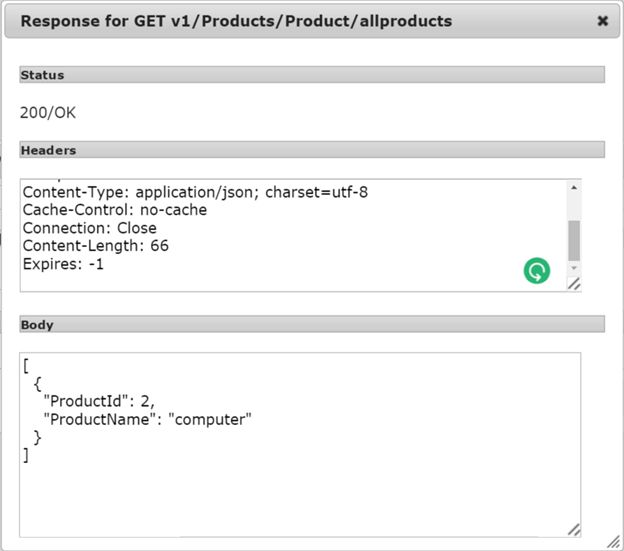This screenshot has width=624, height=551.
Task: Click the Body text area resize handle
Action: [574, 530]
